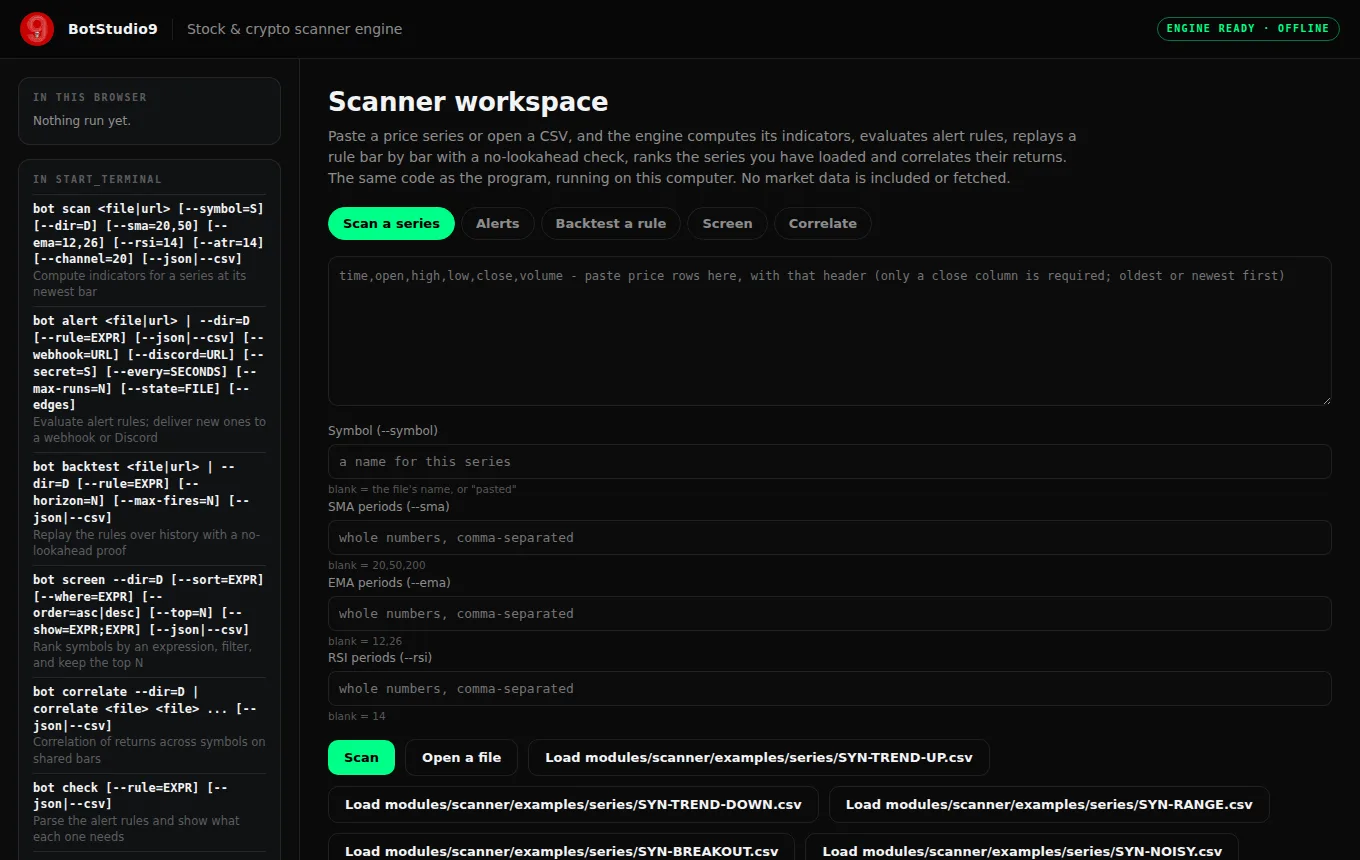Image resolution: width=1360 pixels, height=860 pixels.
Task: Select the "bot scan" command text in sidebar
Action: coord(149,234)
